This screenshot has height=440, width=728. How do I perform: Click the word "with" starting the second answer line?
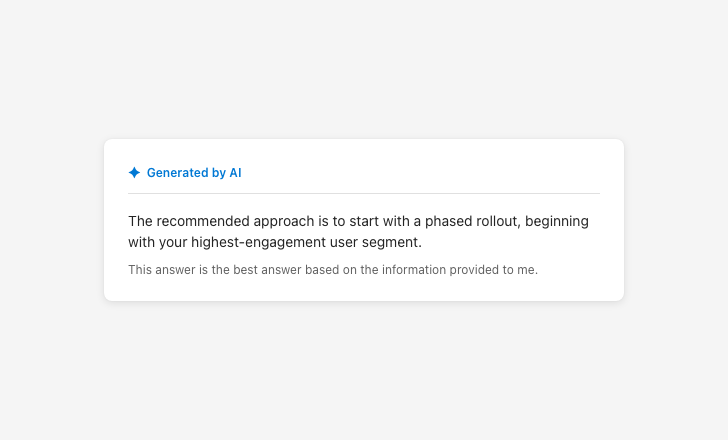coord(142,242)
